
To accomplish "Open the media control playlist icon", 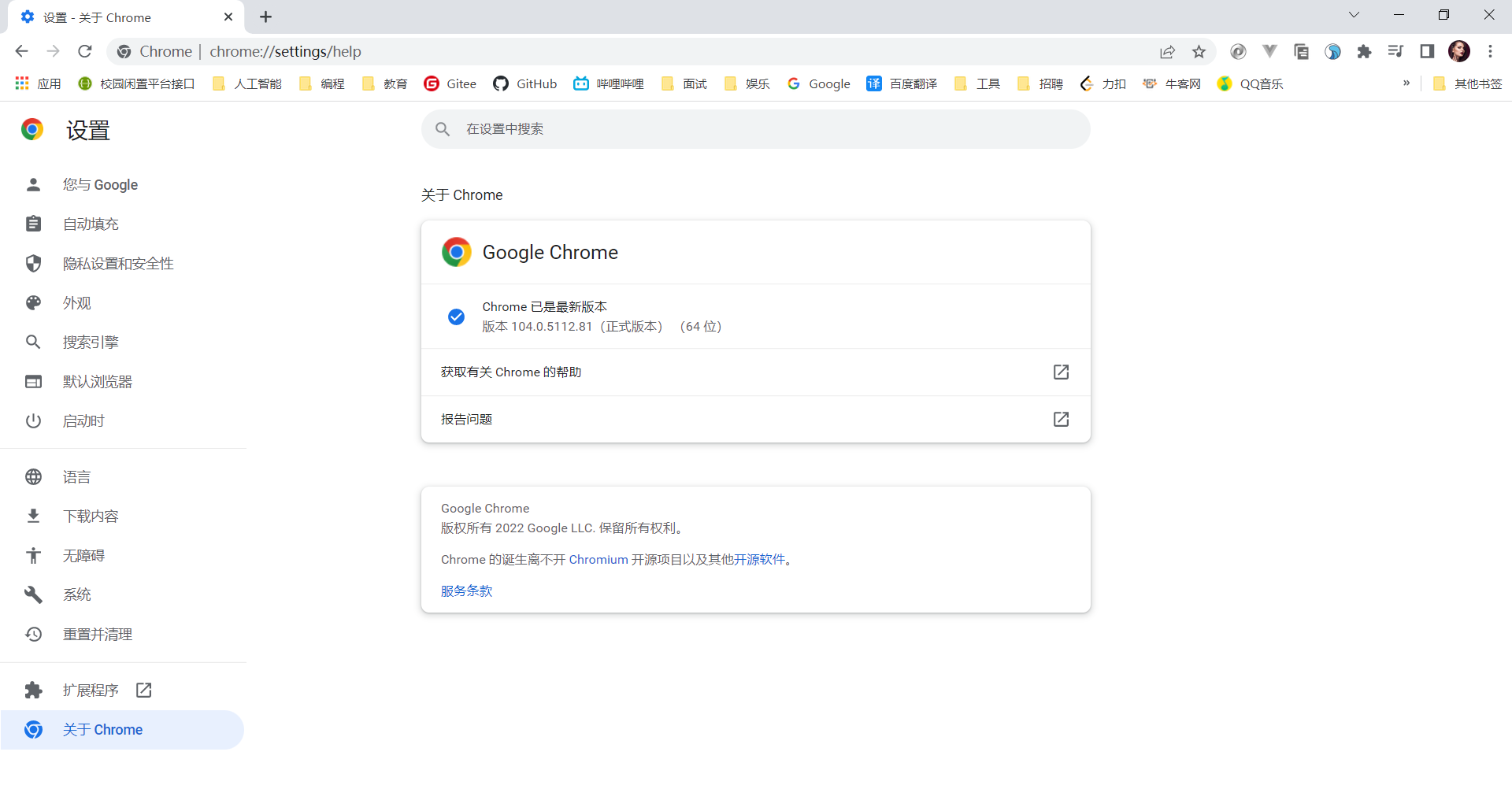I will (1395, 51).
